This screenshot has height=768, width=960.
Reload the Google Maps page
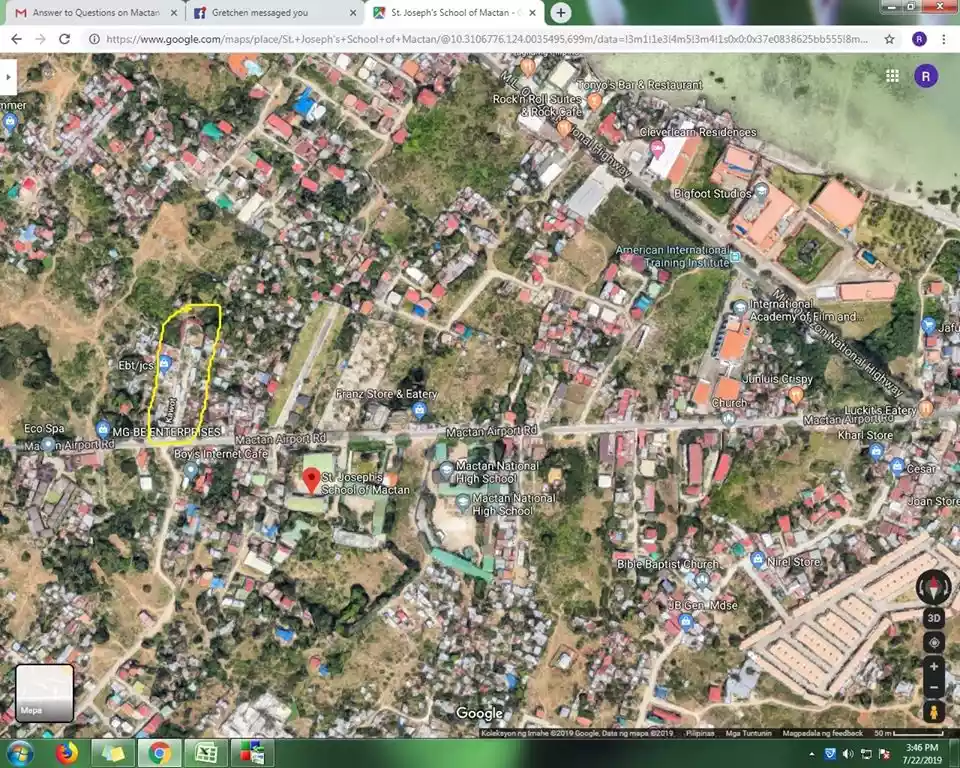(64, 39)
